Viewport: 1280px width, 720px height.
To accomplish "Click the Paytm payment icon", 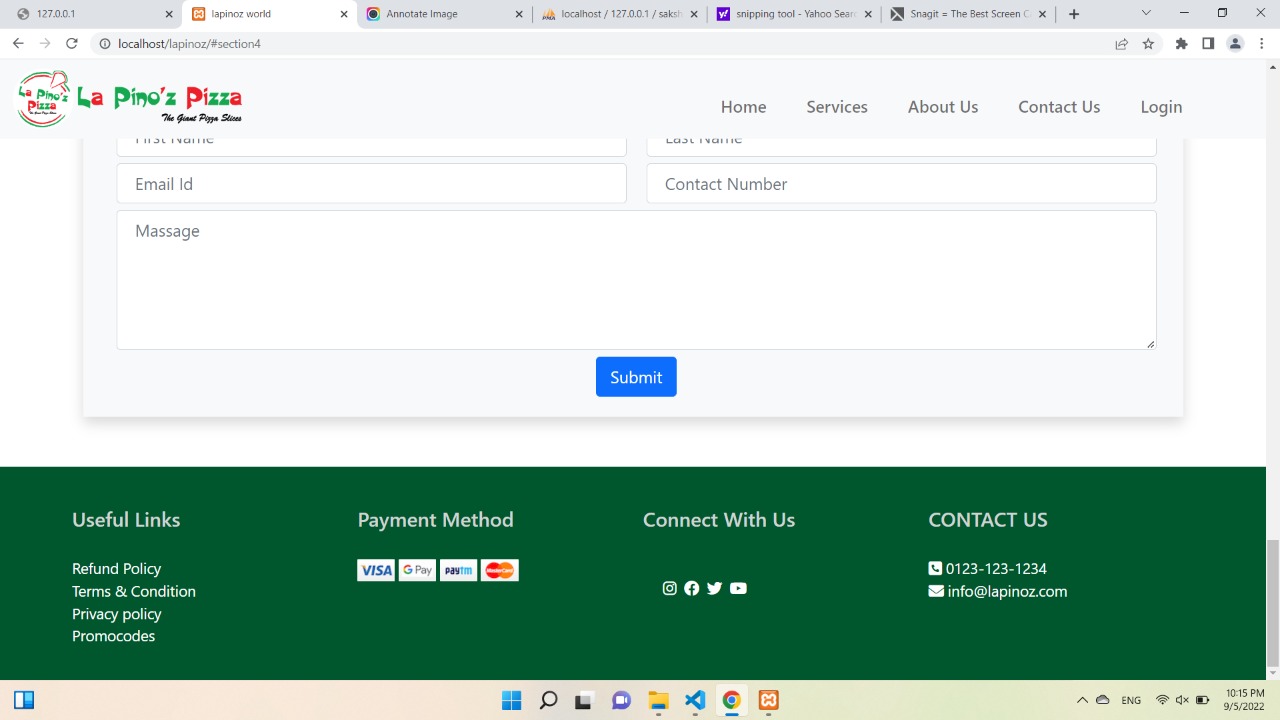I will [x=458, y=570].
